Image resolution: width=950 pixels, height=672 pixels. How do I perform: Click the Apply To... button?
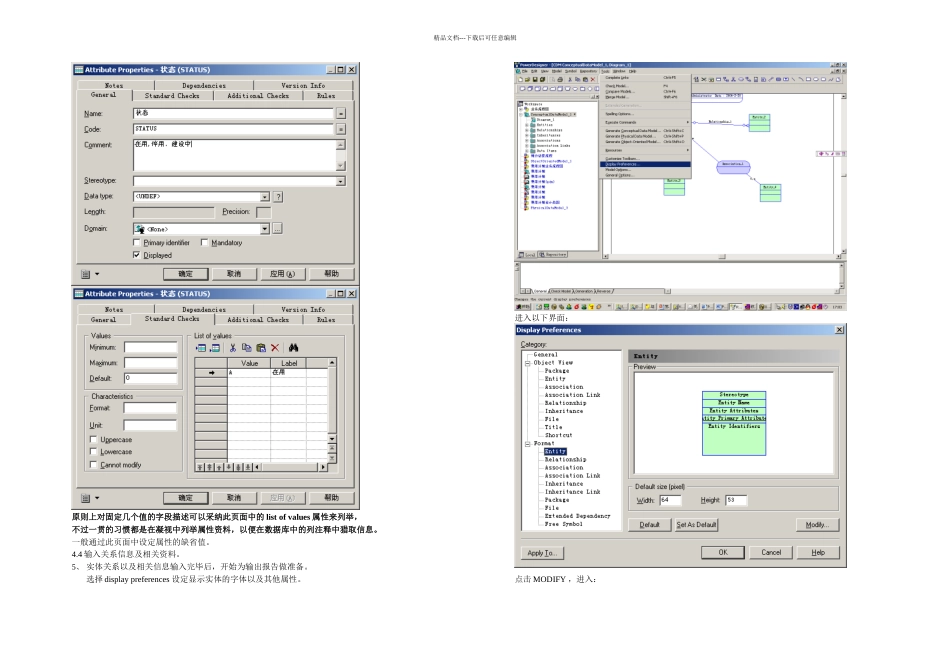click(542, 553)
